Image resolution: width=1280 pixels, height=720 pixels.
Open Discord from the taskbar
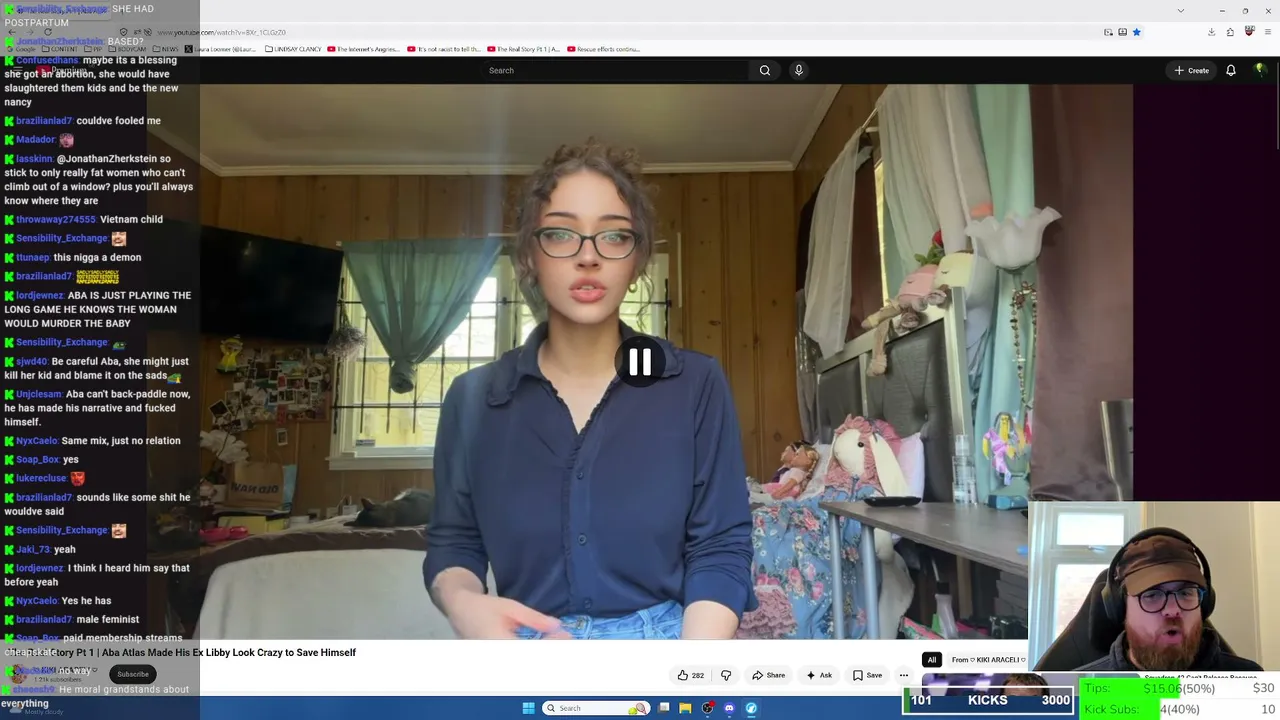point(729,708)
